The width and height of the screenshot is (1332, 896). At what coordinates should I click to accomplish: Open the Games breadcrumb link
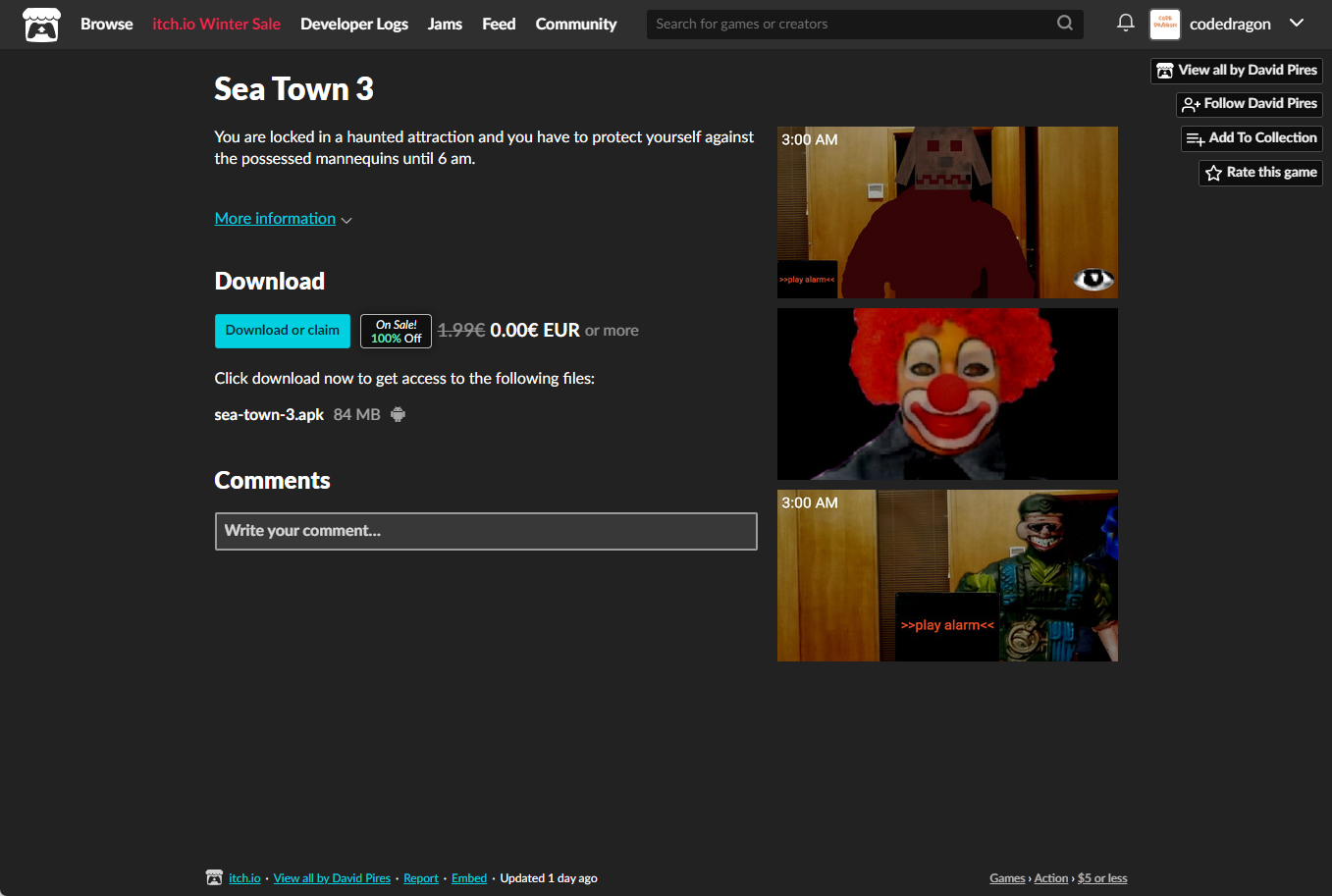pyautogui.click(x=1007, y=878)
